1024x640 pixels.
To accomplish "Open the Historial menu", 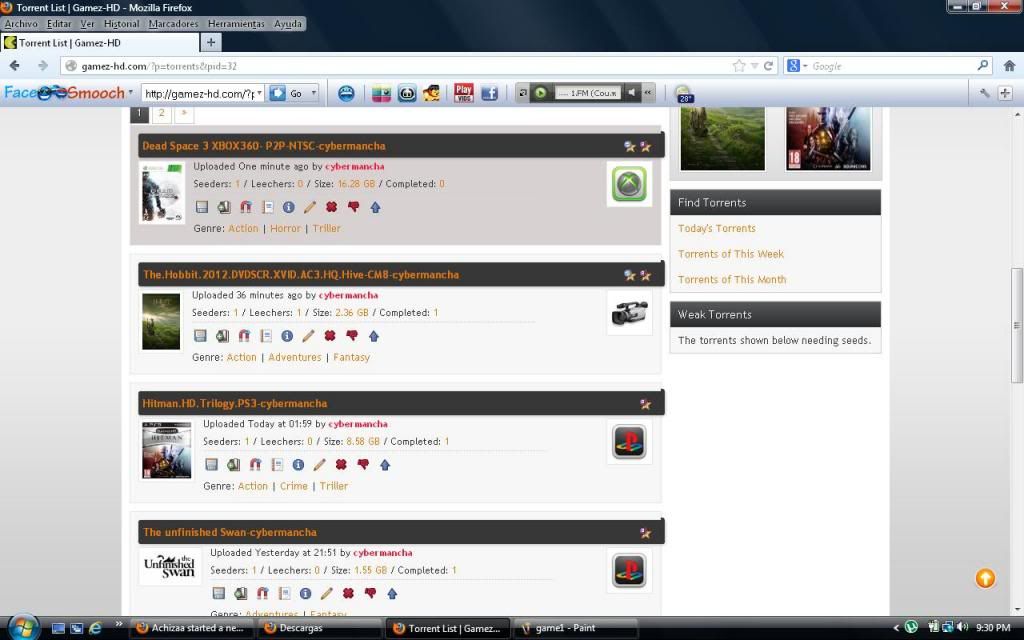I will [x=121, y=24].
